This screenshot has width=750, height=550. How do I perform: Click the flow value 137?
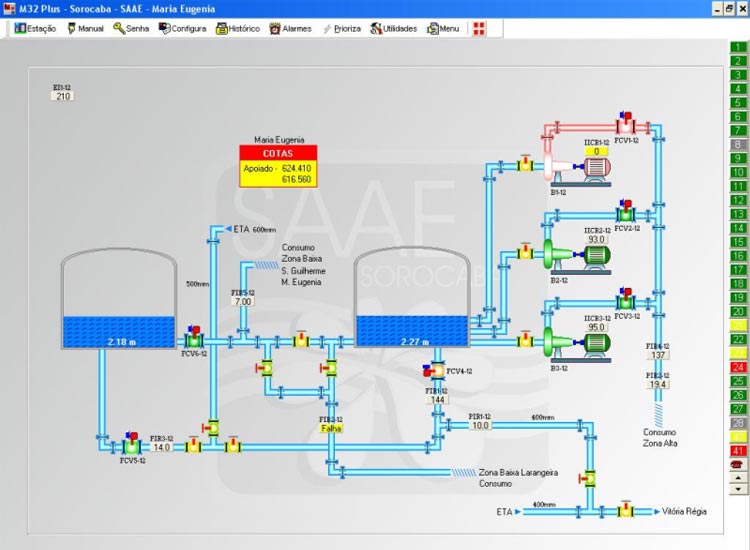658,355
